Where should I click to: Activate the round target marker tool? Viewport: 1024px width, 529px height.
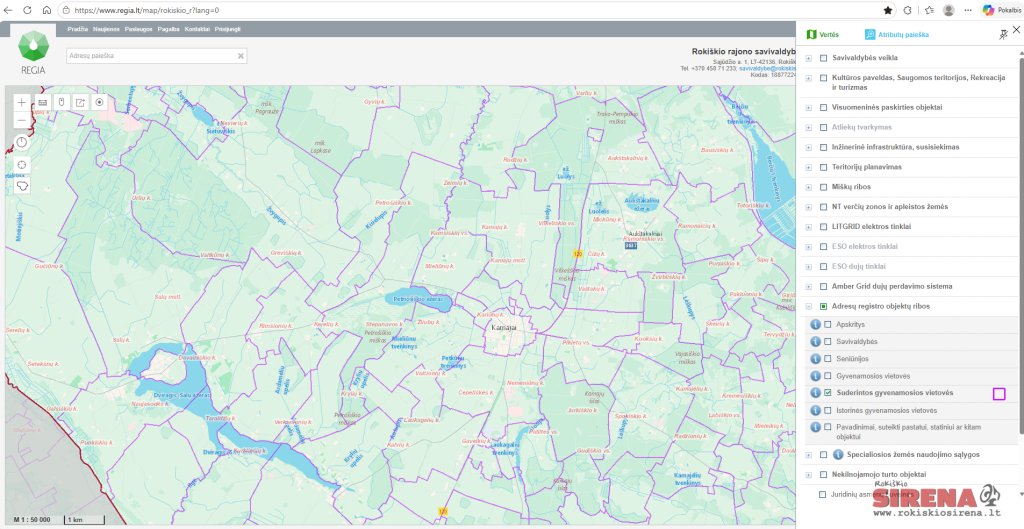(99, 102)
